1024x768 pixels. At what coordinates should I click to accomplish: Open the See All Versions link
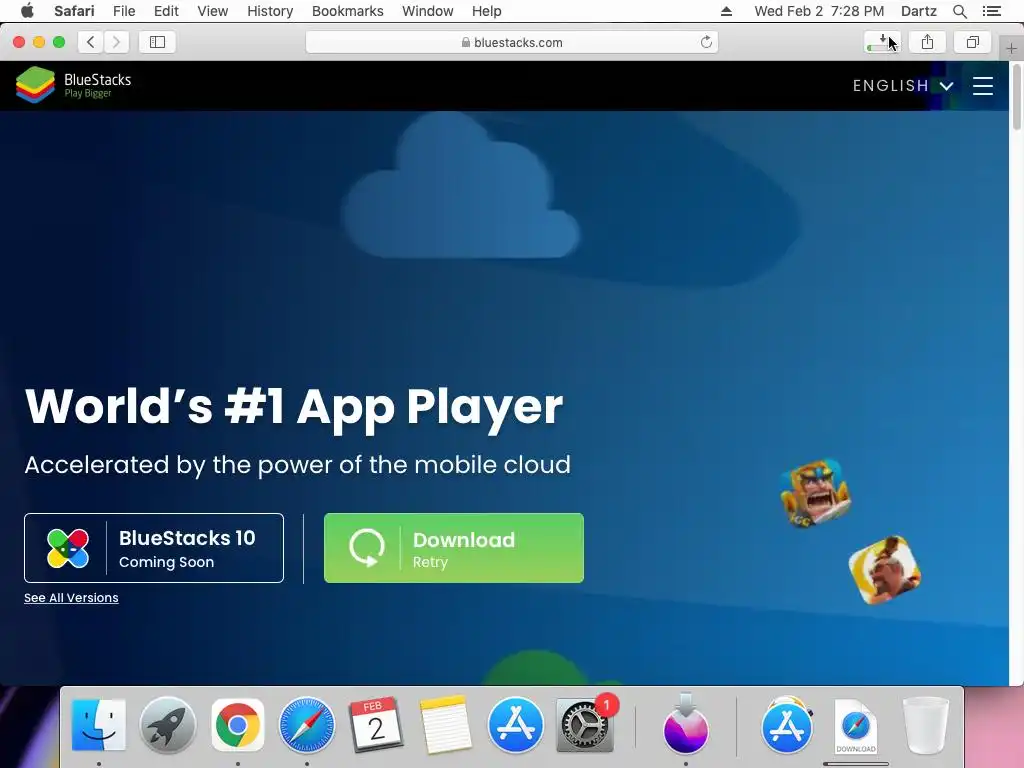tap(71, 598)
